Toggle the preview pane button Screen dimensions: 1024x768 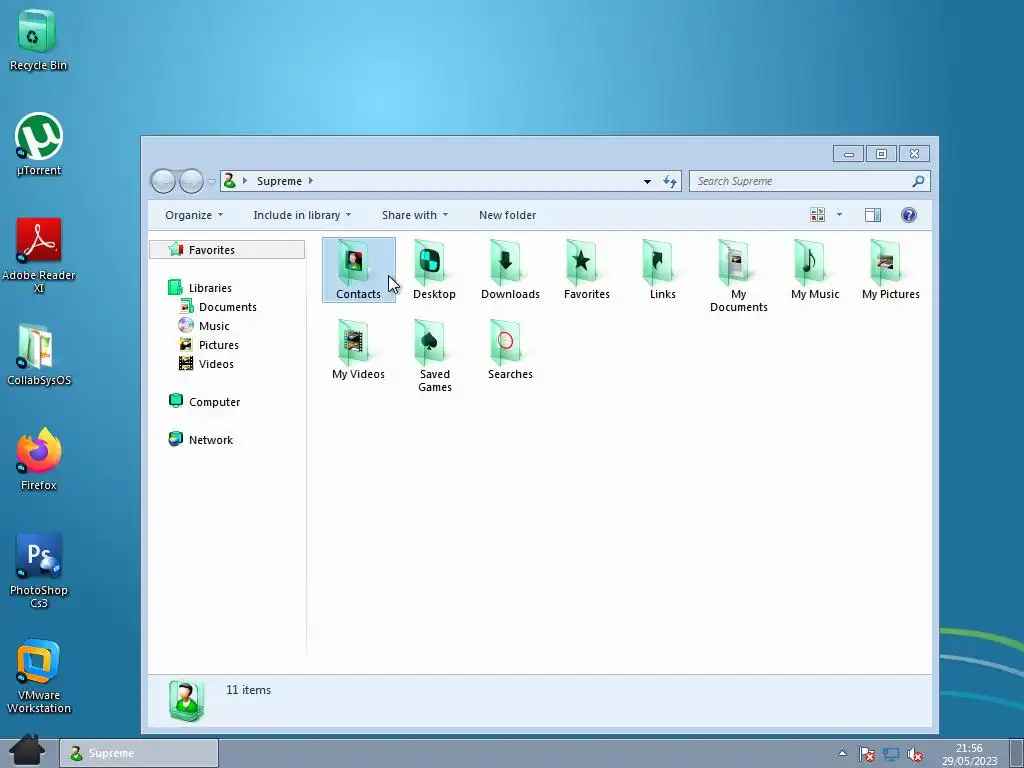[x=872, y=215]
